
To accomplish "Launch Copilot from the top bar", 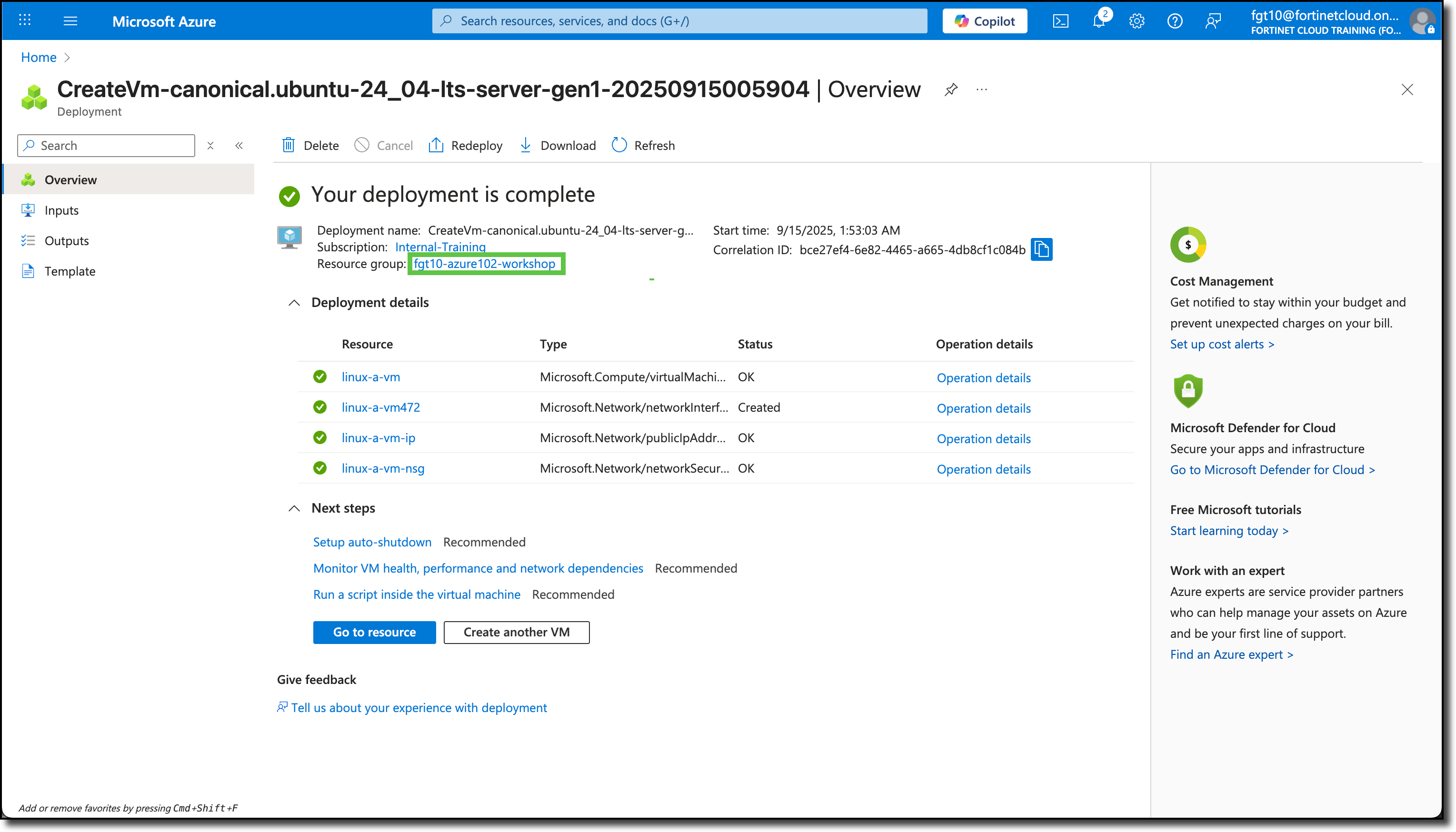I will [x=985, y=20].
